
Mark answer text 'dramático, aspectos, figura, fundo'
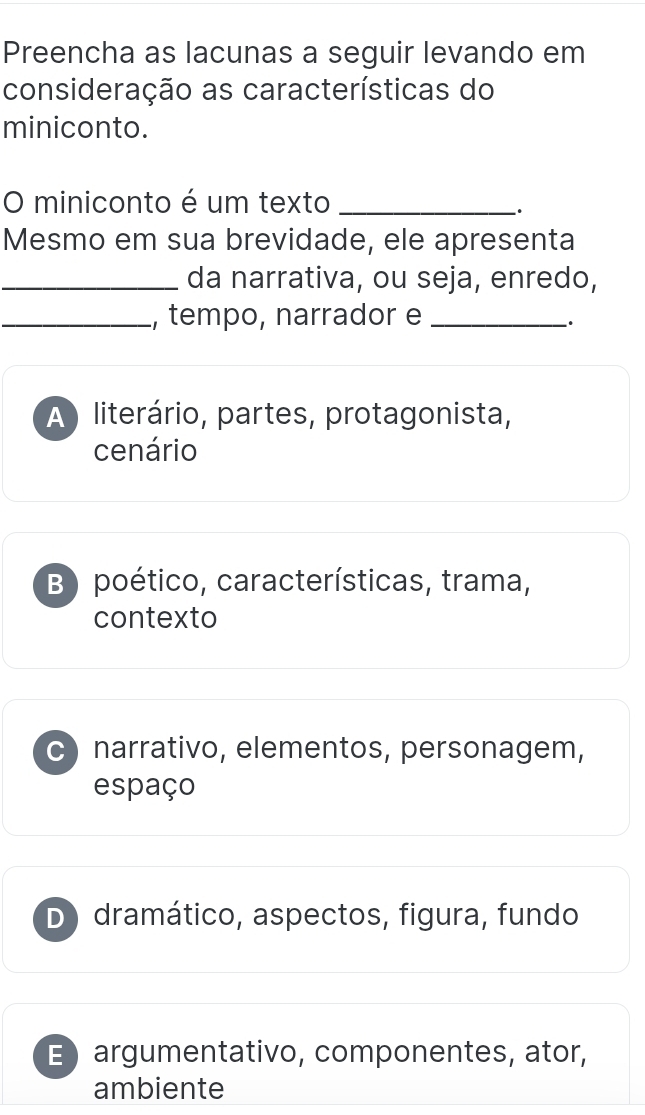(x=336, y=915)
